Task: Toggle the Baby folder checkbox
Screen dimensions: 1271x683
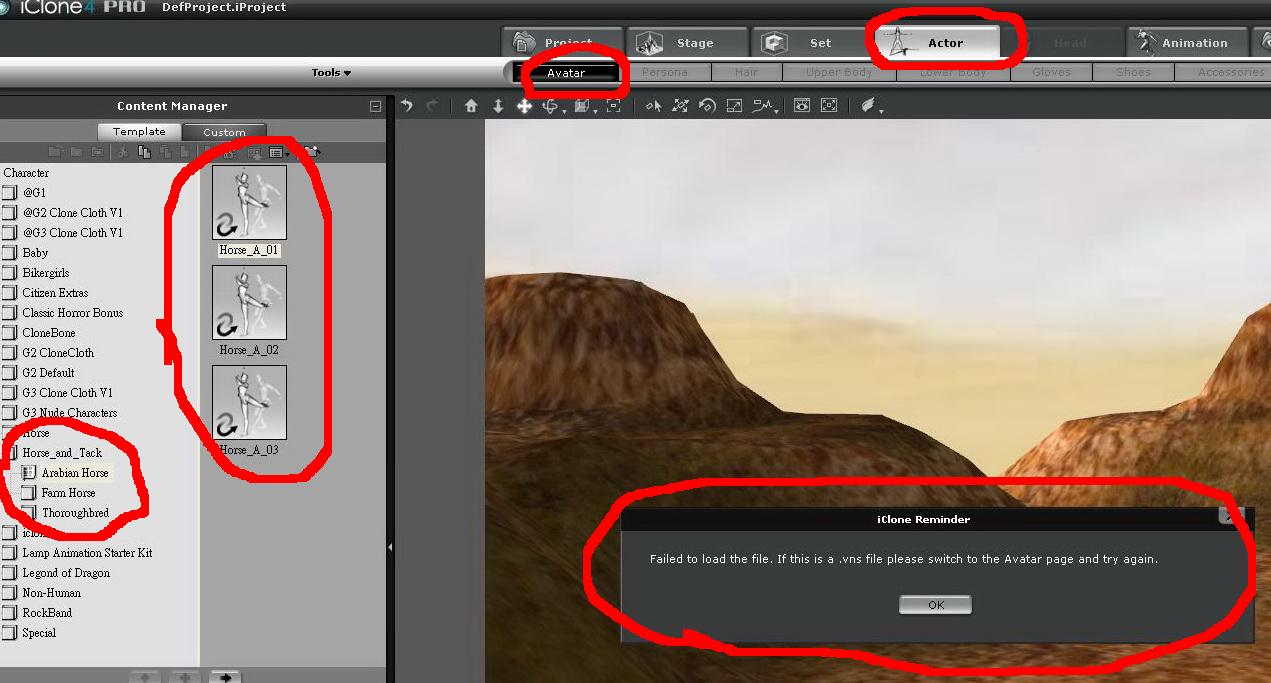Action: (10, 253)
